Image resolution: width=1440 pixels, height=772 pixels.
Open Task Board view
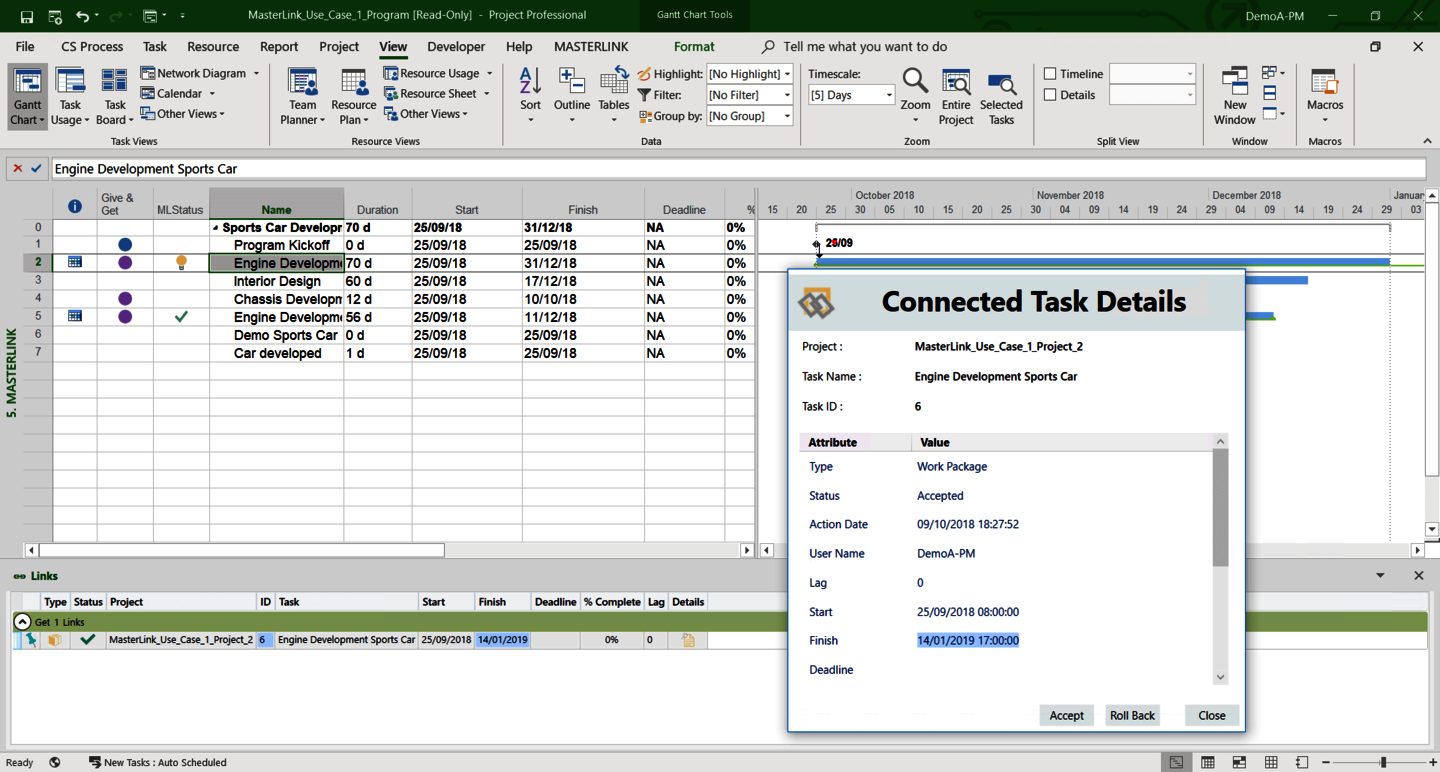click(x=114, y=97)
